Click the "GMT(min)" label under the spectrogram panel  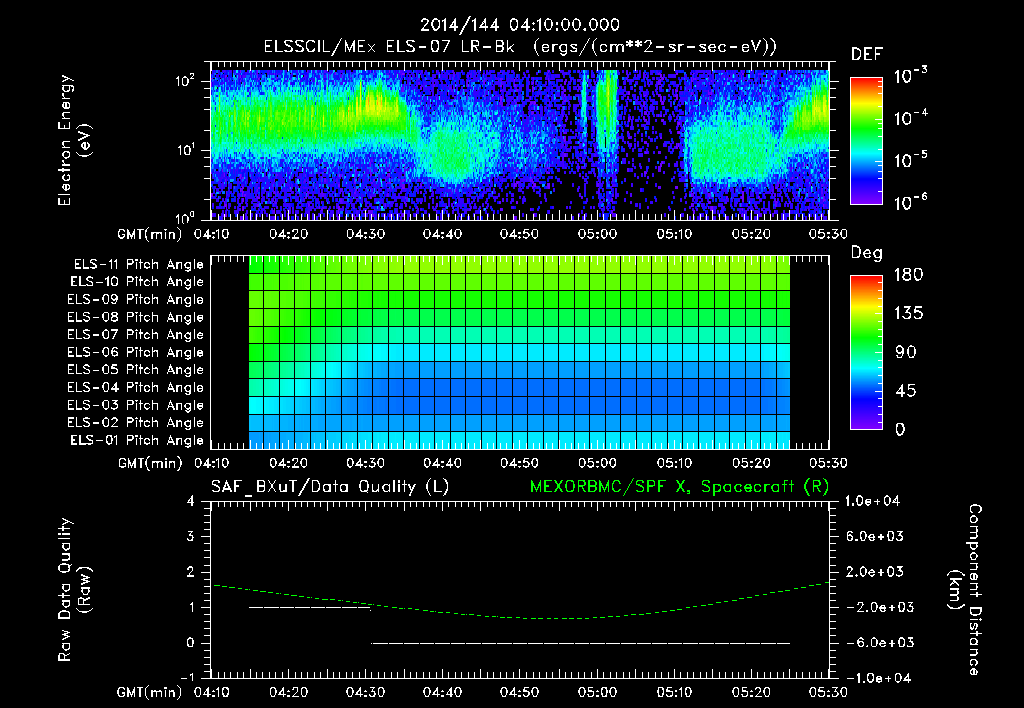pyautogui.click(x=150, y=234)
